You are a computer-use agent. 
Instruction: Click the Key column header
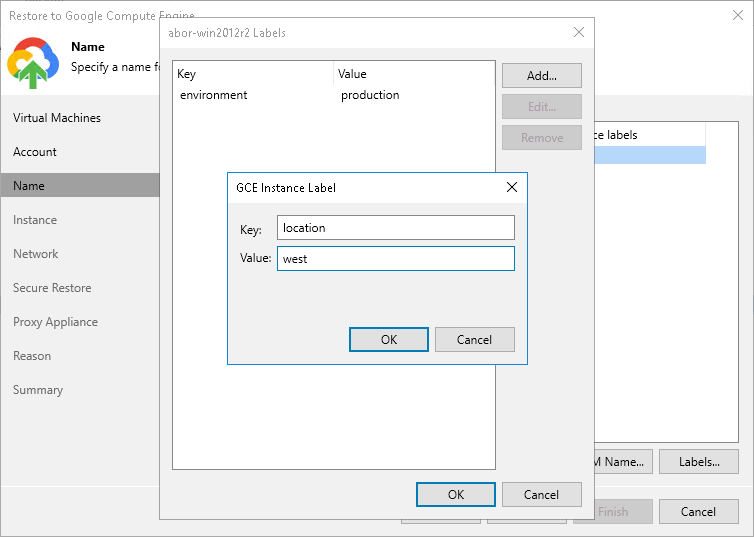[x=253, y=74]
